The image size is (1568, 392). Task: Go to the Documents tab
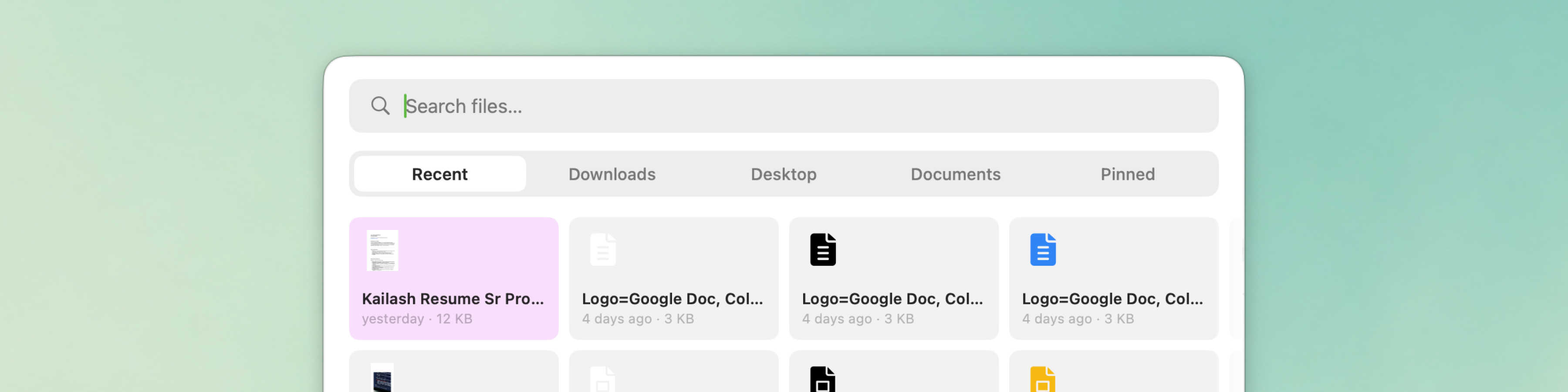coord(955,174)
